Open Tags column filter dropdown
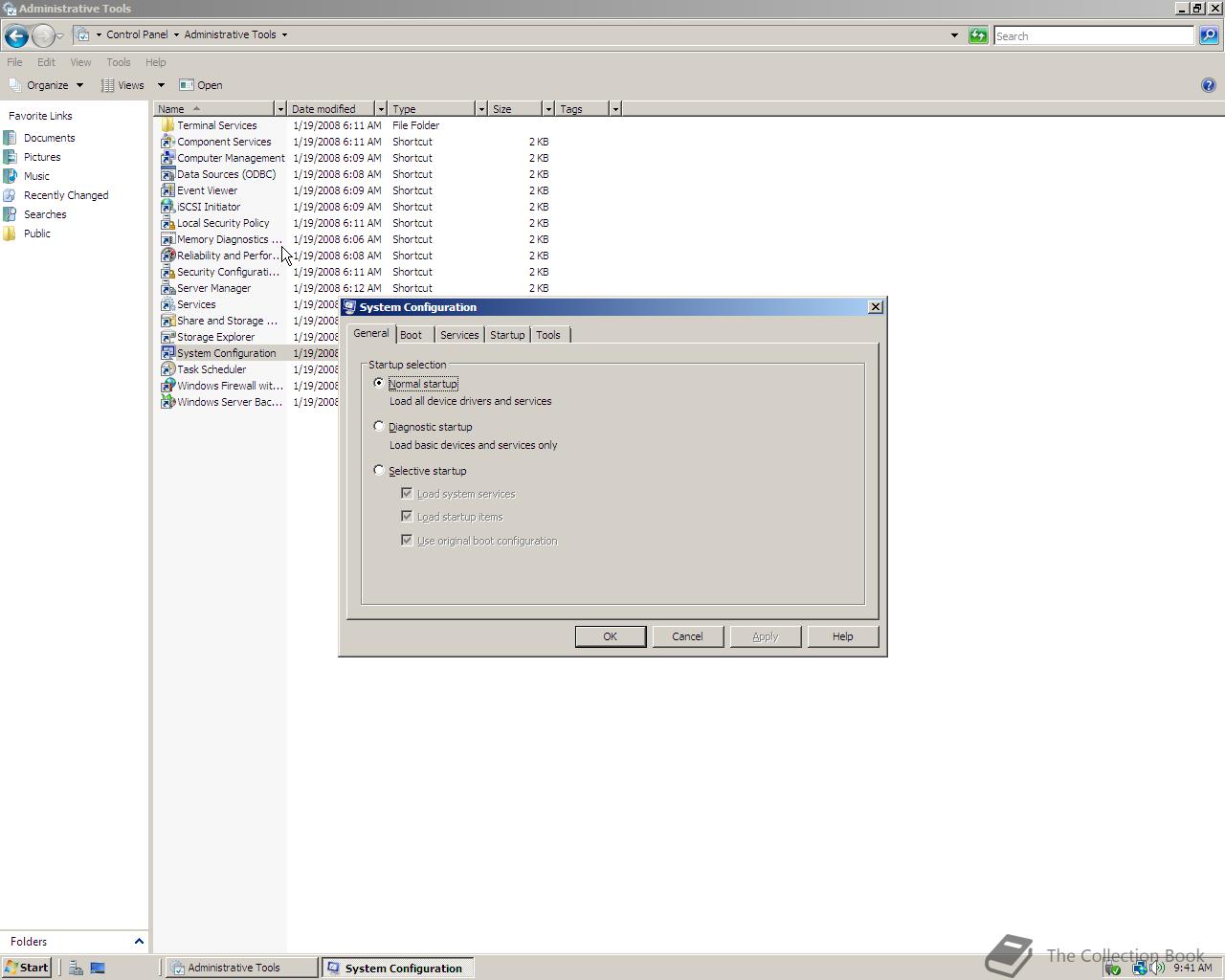This screenshot has width=1225, height=980. [x=614, y=109]
